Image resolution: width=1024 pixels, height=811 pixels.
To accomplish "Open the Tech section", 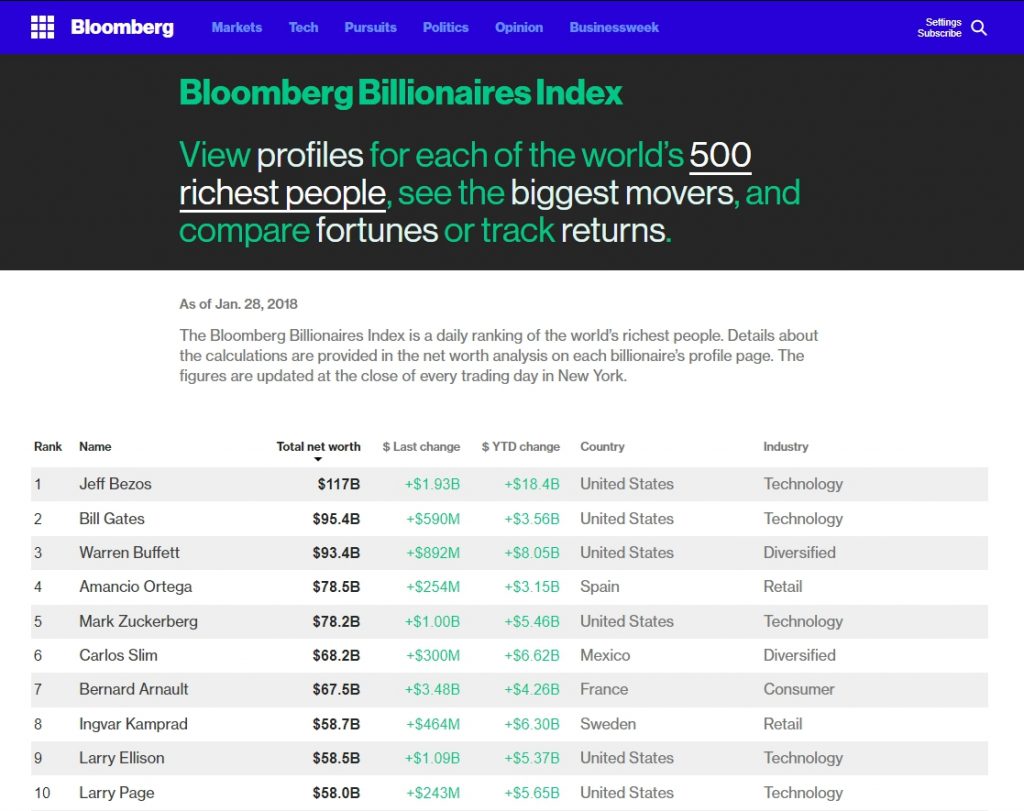I will tap(303, 27).
